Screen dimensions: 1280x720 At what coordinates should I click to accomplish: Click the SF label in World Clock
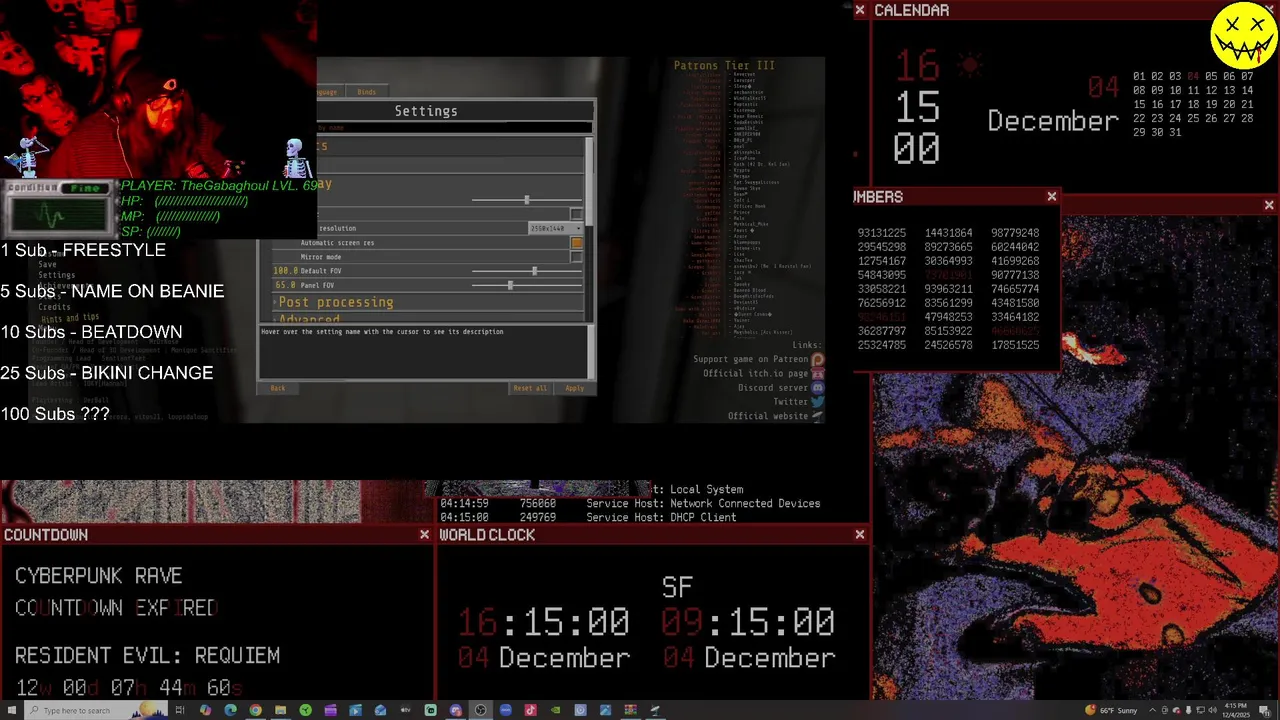pos(677,587)
